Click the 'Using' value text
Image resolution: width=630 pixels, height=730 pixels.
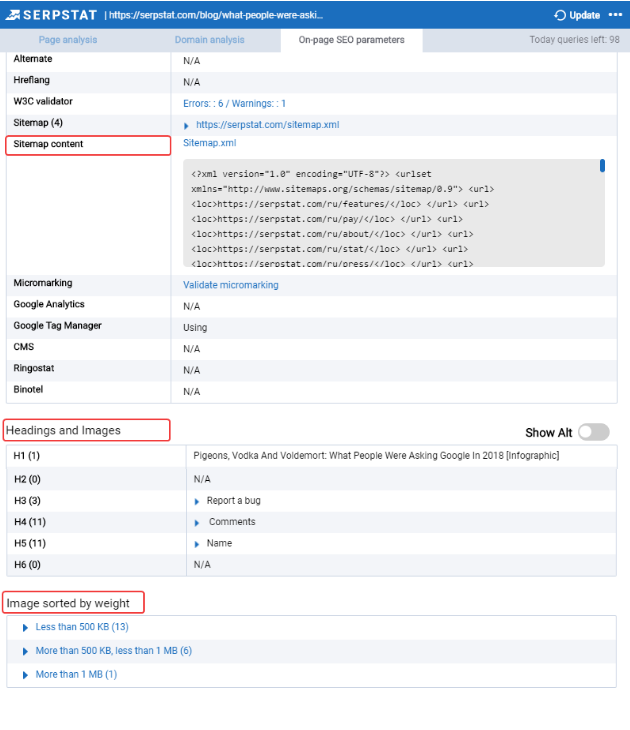(x=195, y=328)
